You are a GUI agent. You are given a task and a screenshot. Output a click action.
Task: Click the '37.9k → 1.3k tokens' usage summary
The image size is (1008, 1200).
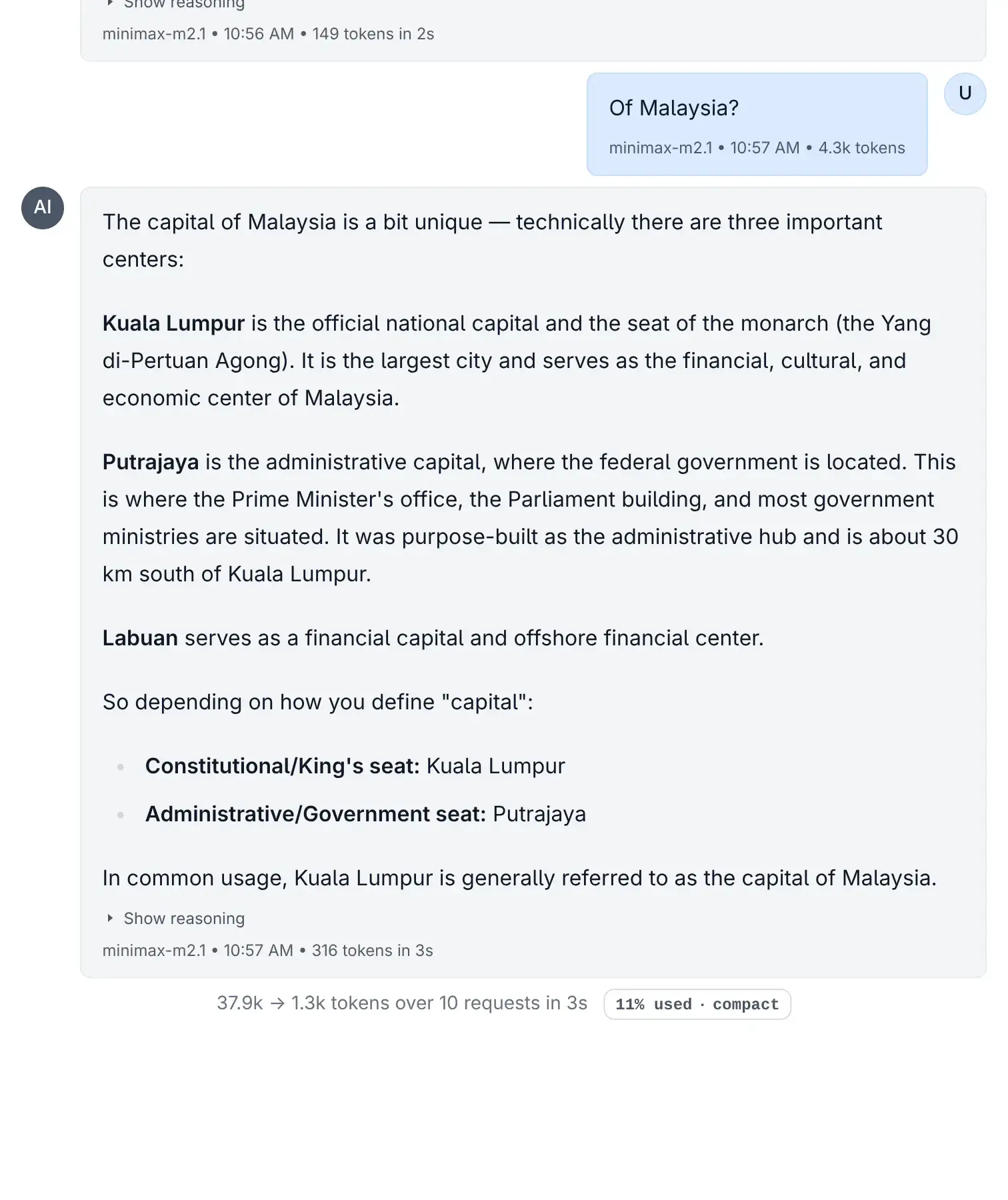(401, 1003)
